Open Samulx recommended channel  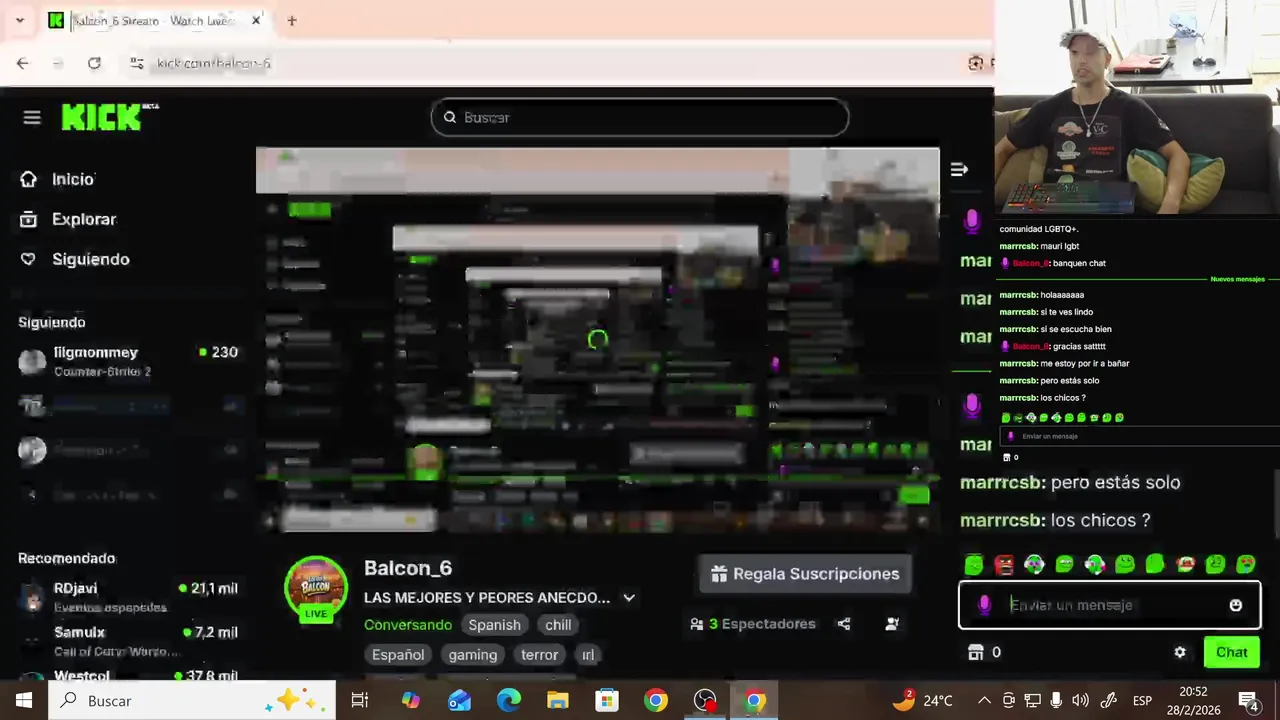[x=128, y=641]
